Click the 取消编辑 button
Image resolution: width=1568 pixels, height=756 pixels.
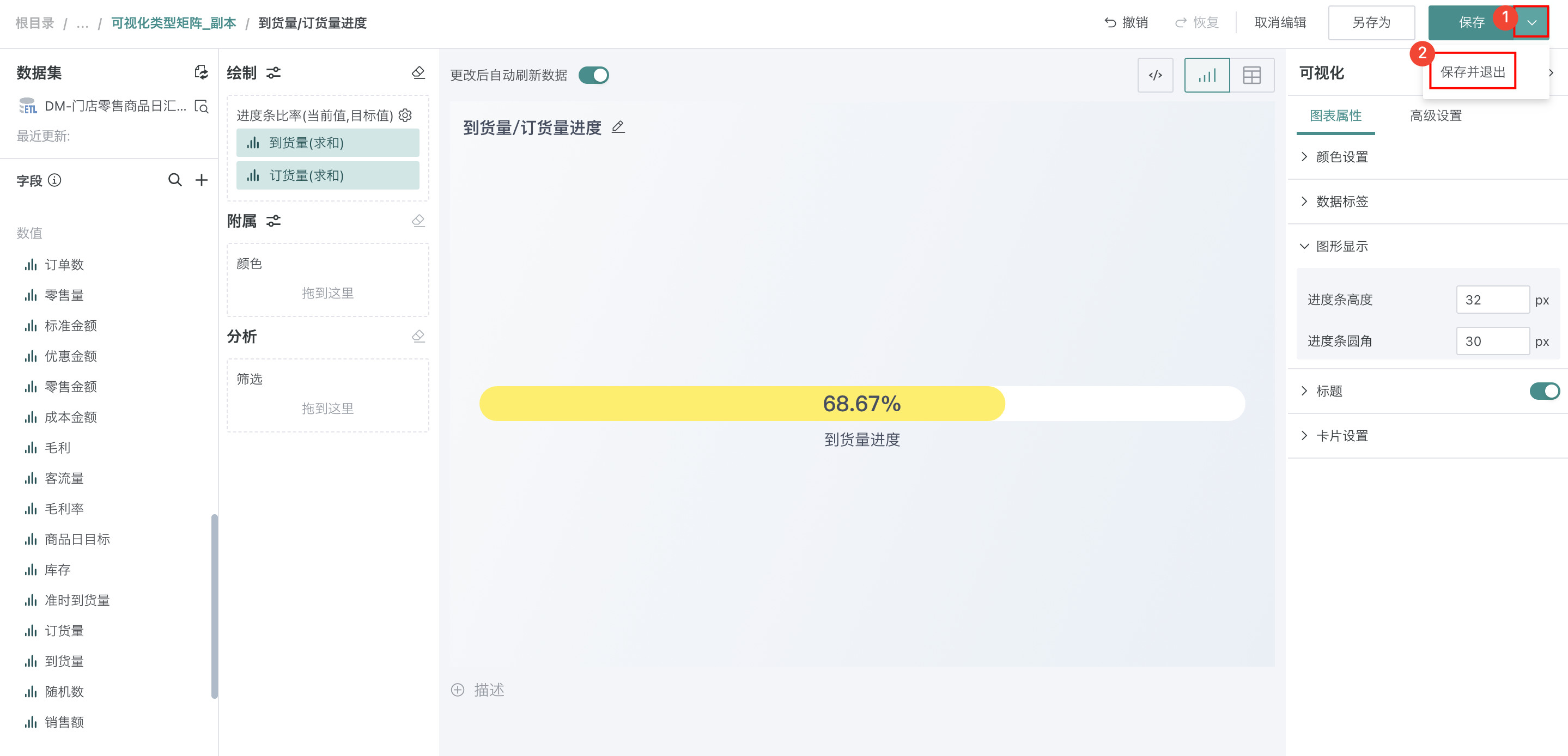1280,22
